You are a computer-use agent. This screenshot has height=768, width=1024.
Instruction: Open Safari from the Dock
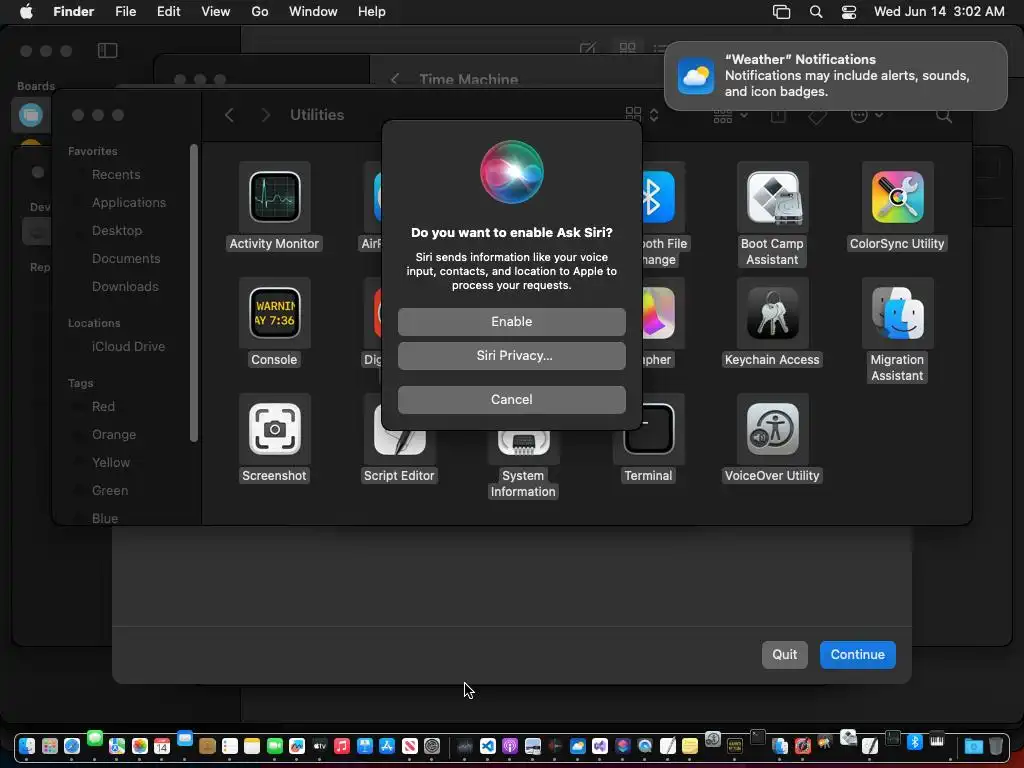[72, 746]
